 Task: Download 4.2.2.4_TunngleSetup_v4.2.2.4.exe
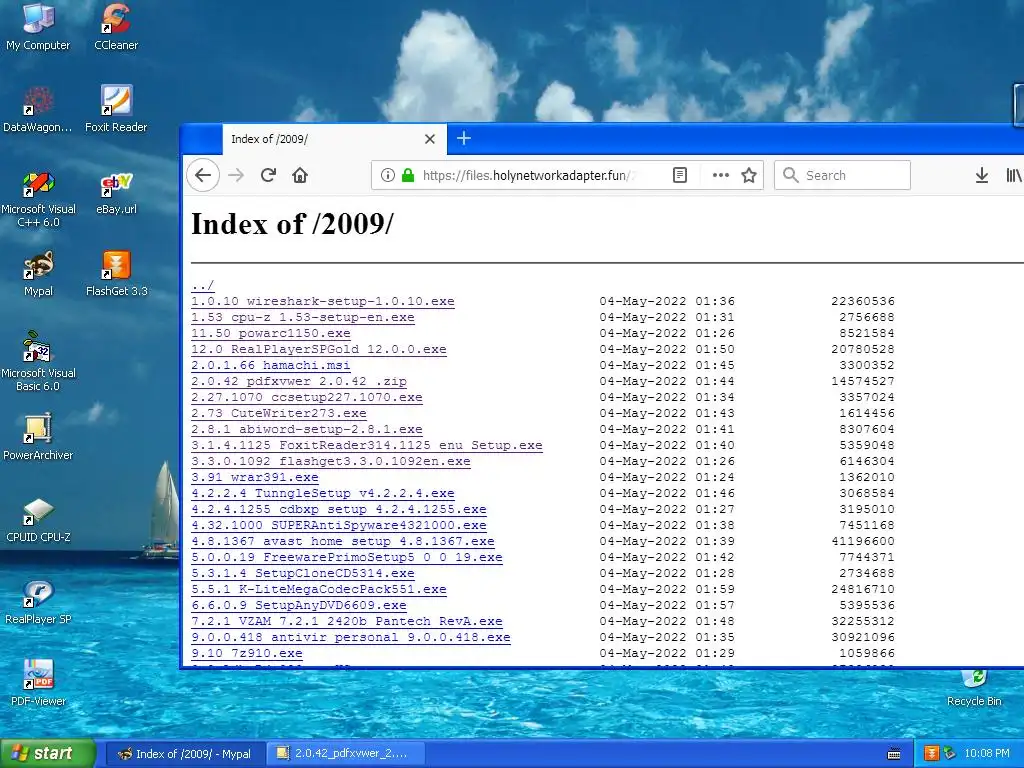tap(323, 493)
